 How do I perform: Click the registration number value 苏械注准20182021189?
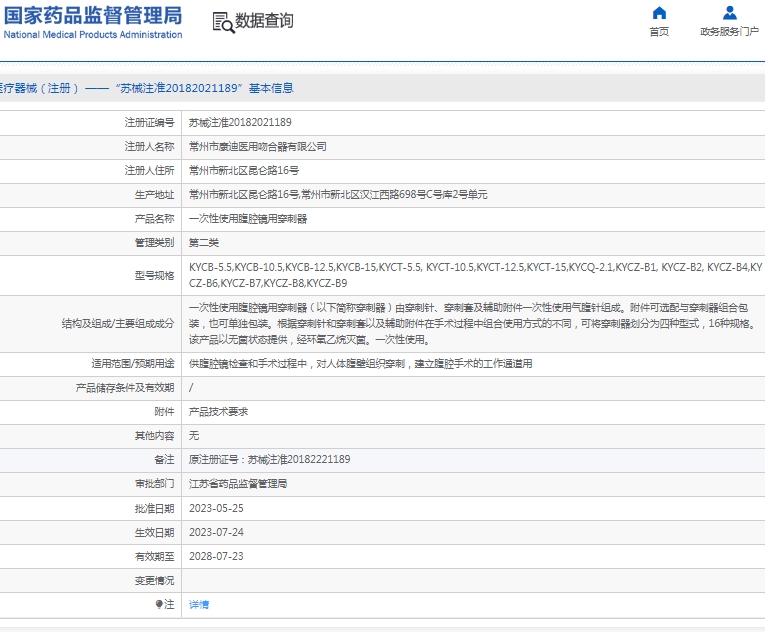[240, 122]
